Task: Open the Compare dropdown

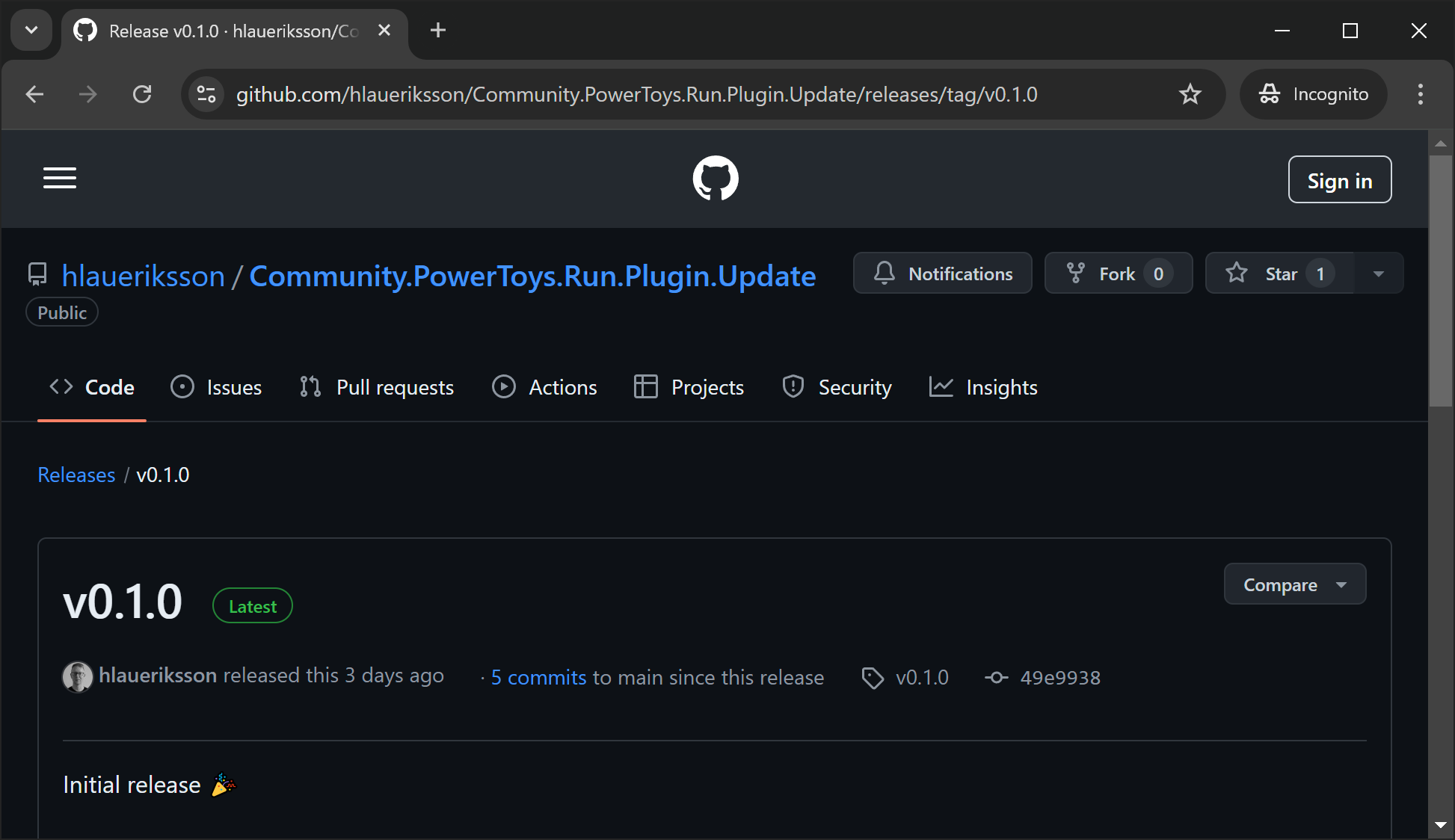Action: 1294,584
